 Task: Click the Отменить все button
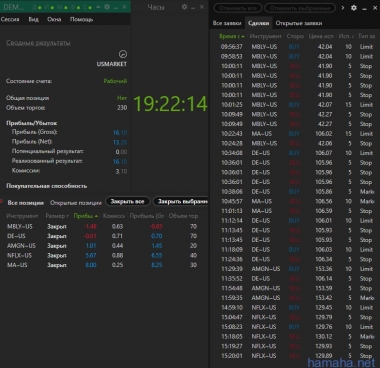pyautogui.click(x=238, y=8)
